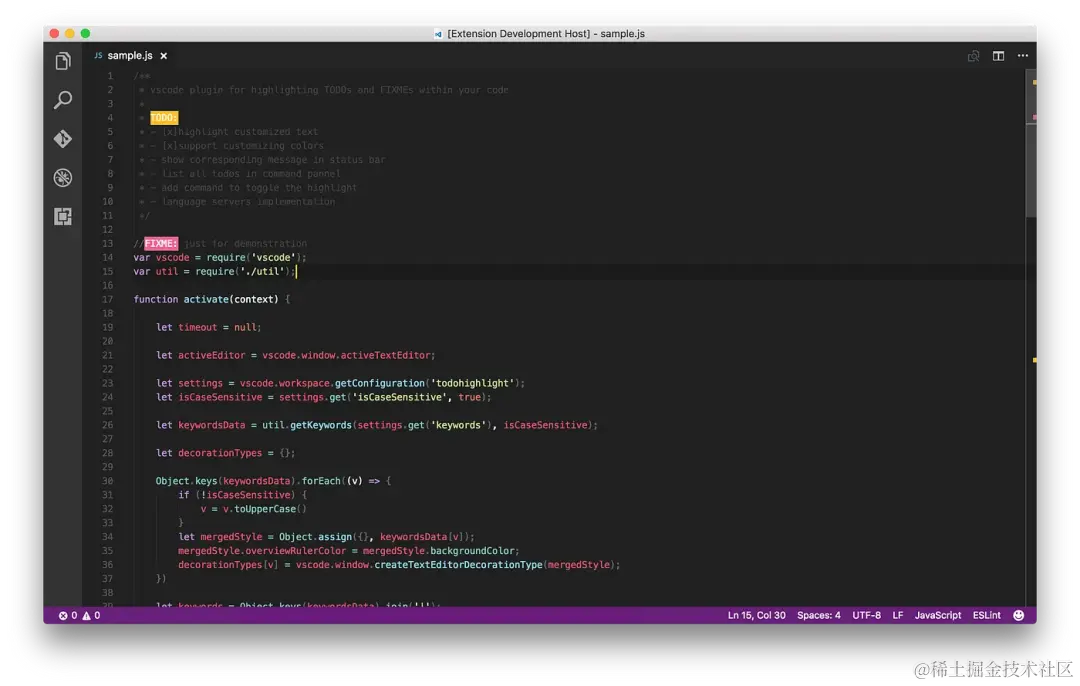Click line number 17 in gutter
Viewport: 1080px width, 686px height.
coord(107,299)
